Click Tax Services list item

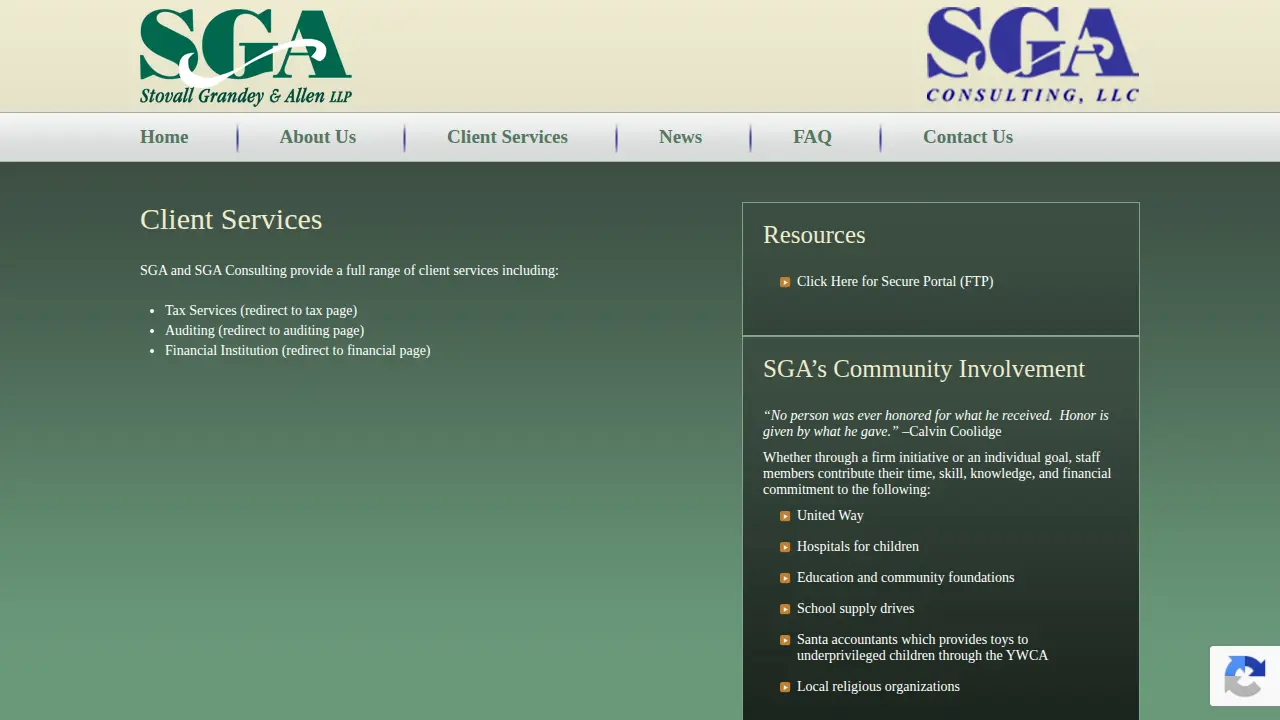[x=261, y=310]
